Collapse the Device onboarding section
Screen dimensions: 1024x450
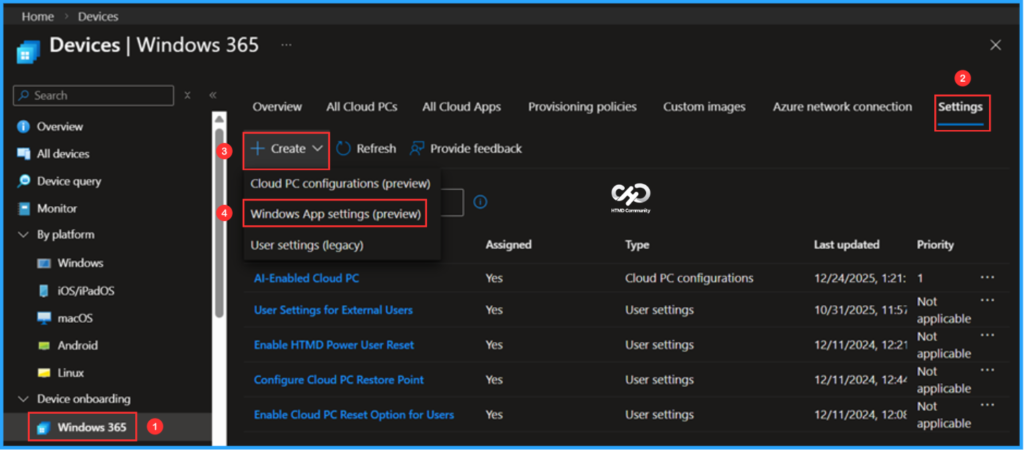(x=24, y=399)
